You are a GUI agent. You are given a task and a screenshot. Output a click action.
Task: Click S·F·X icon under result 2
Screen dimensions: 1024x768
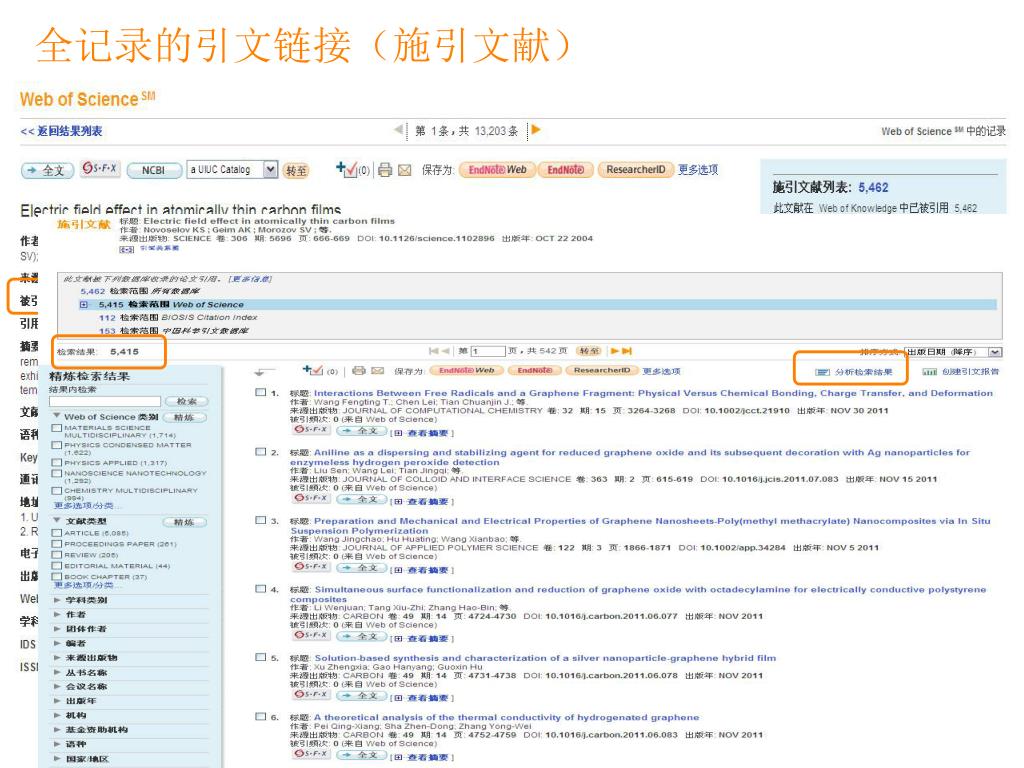click(310, 498)
